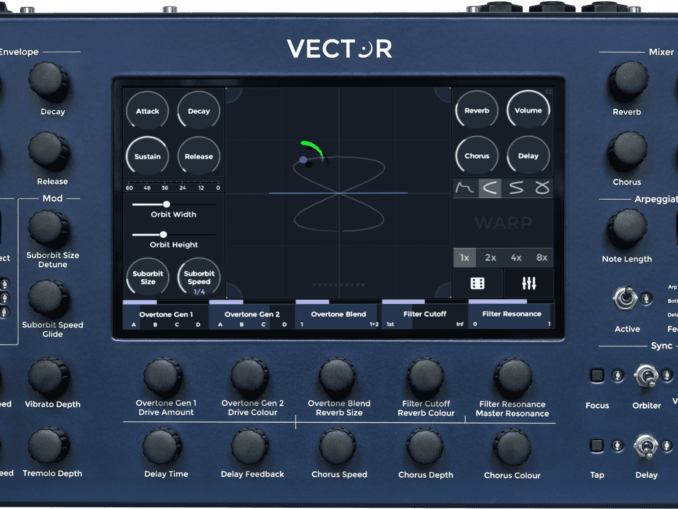Select the S-shaped orbit path icon

tap(516, 188)
